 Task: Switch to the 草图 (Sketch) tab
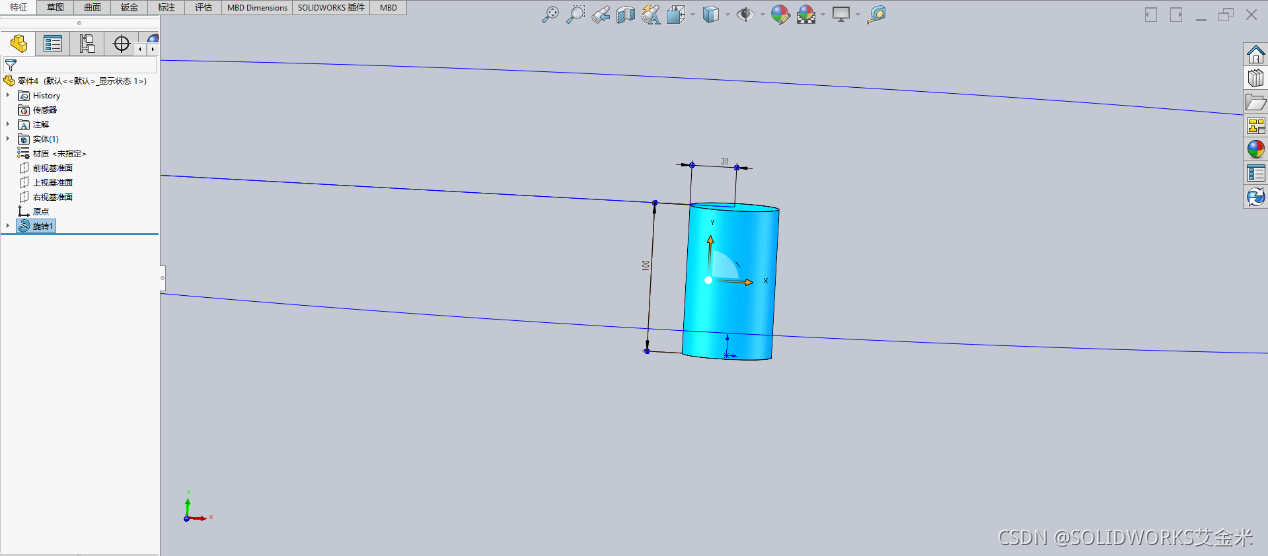55,7
